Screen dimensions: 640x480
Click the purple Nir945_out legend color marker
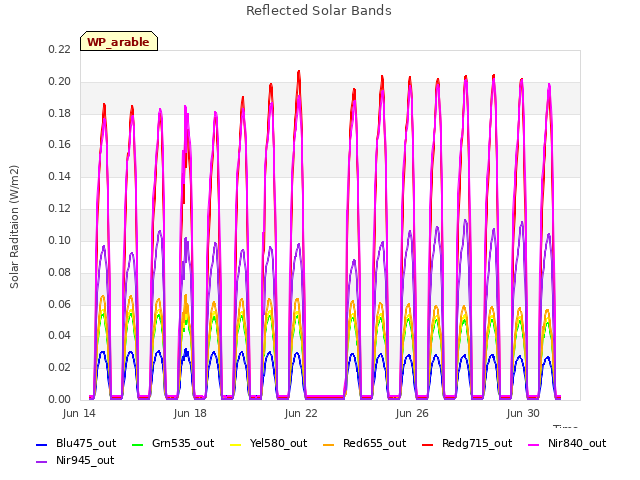pyautogui.click(x=42, y=462)
